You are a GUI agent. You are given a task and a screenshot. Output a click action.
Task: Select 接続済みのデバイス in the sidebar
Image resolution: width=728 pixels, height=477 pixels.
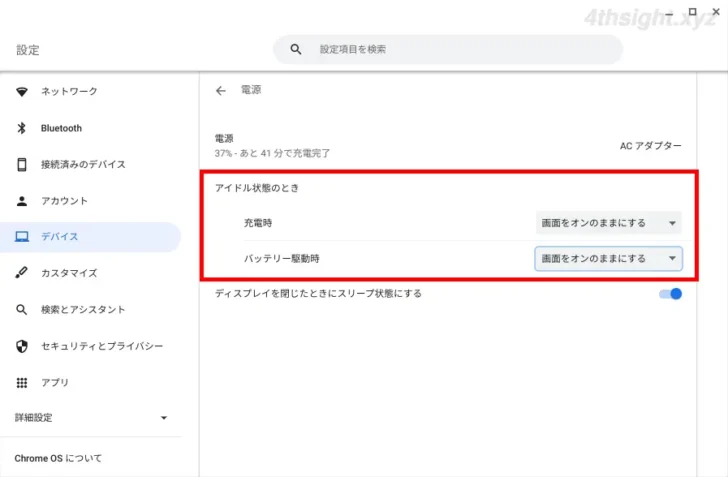[91, 164]
